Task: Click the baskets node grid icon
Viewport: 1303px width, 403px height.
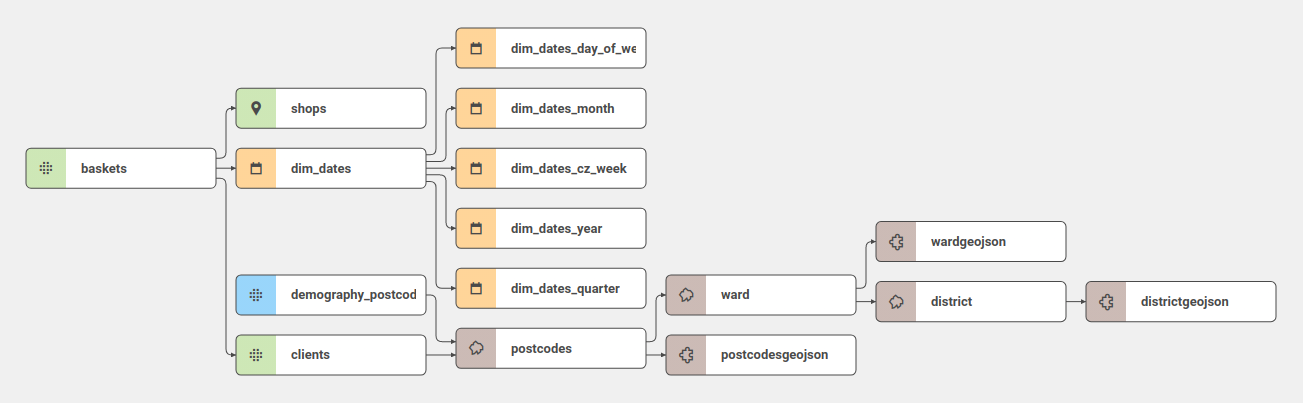Action: [x=46, y=168]
